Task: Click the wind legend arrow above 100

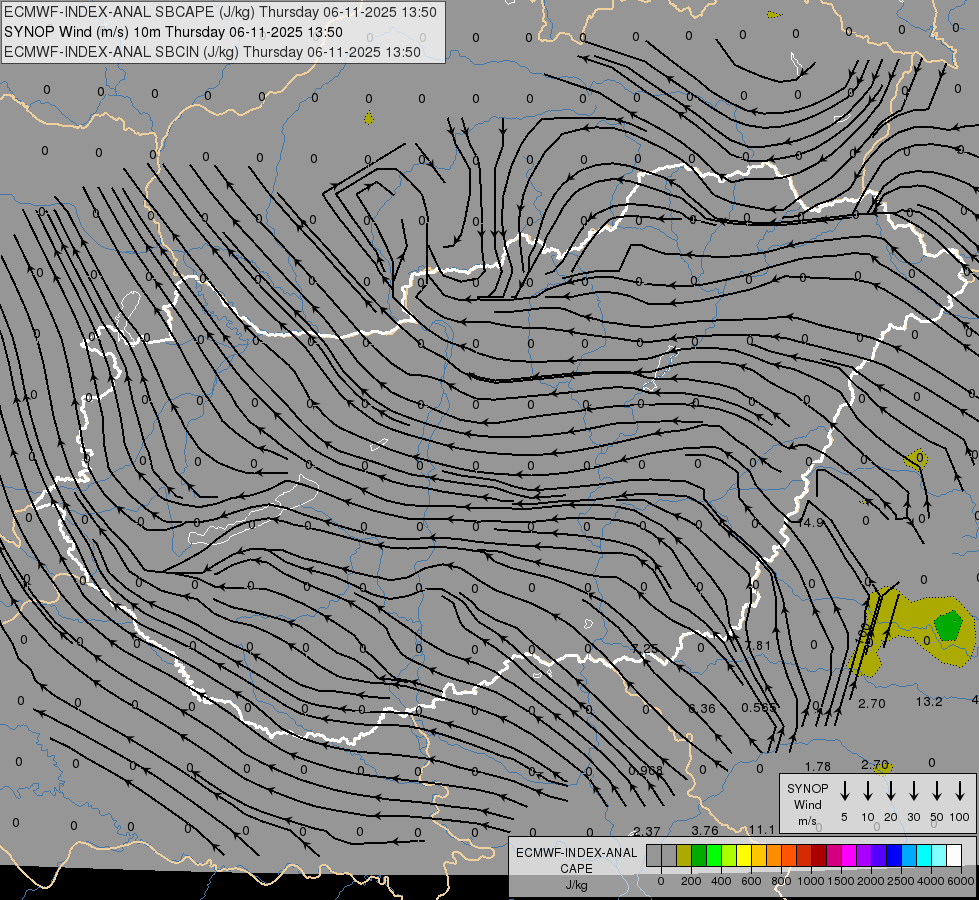Action: [960, 791]
